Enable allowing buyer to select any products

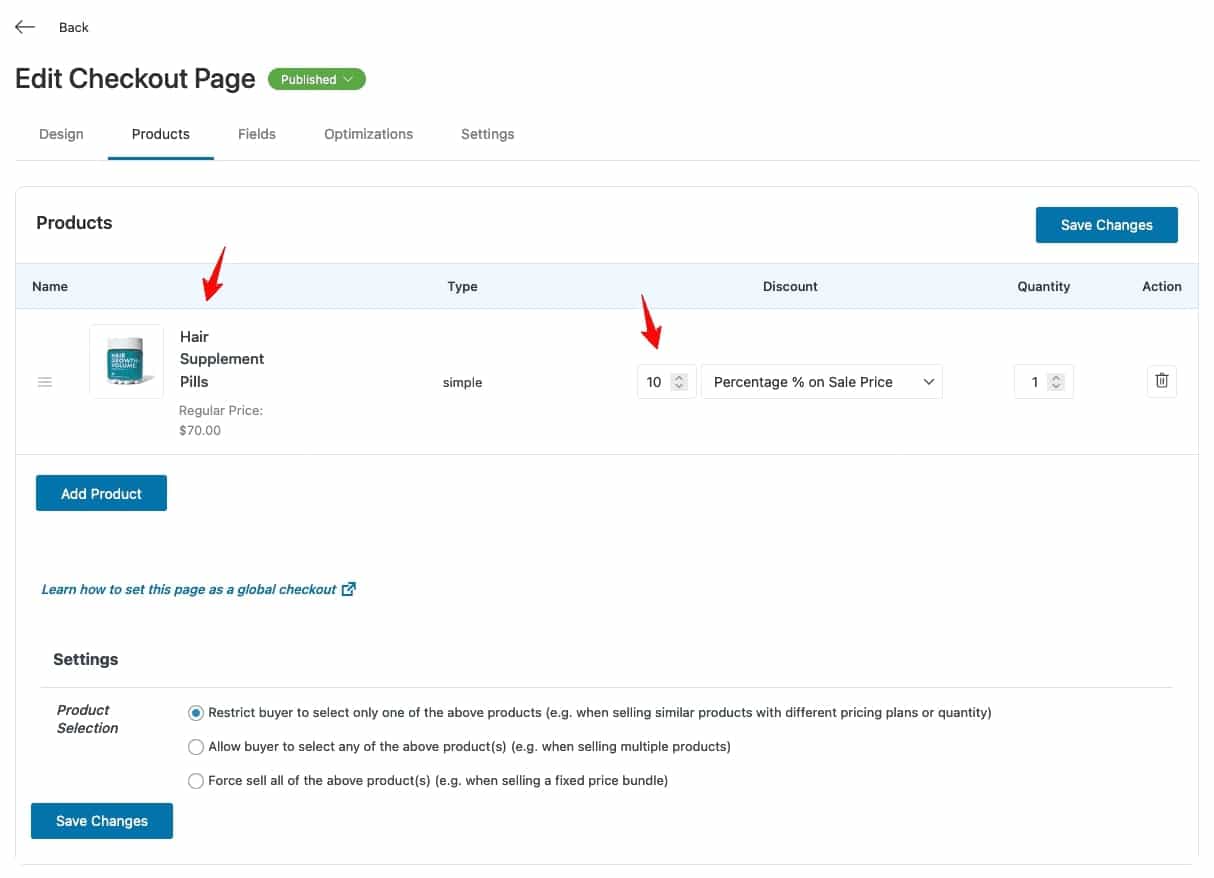pyautogui.click(x=196, y=746)
